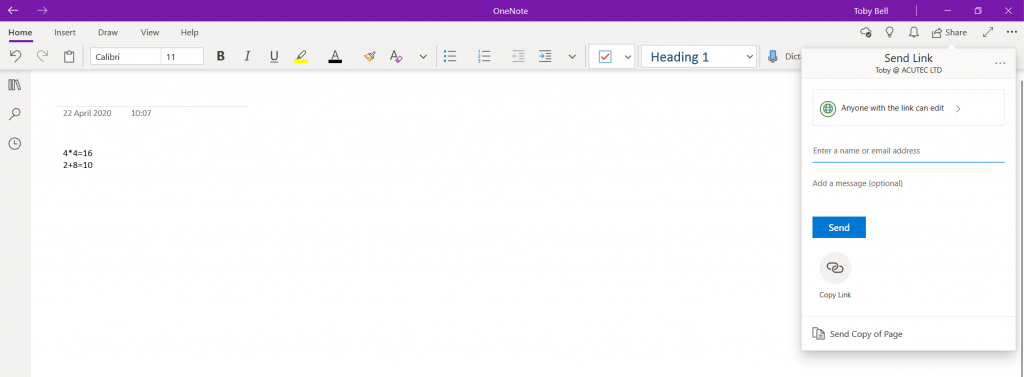Image resolution: width=1024 pixels, height=377 pixels.
Task: Open the View tab
Action: (150, 33)
